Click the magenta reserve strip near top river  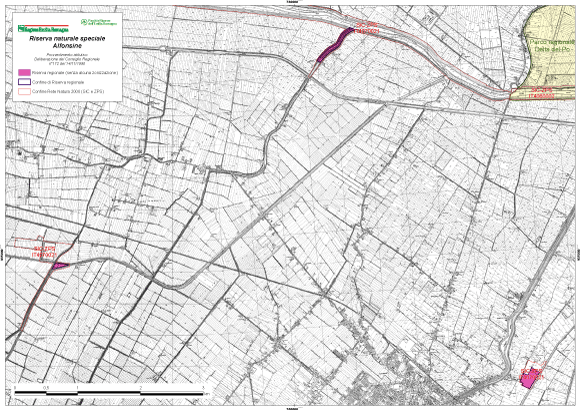tap(335, 45)
